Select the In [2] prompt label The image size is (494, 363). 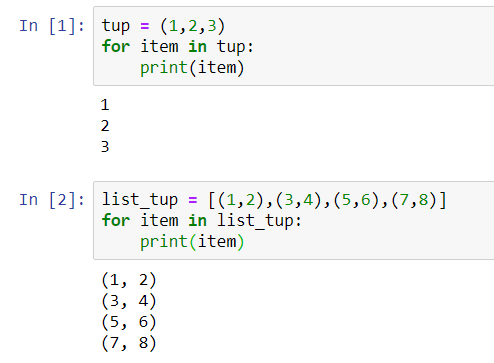point(52,200)
